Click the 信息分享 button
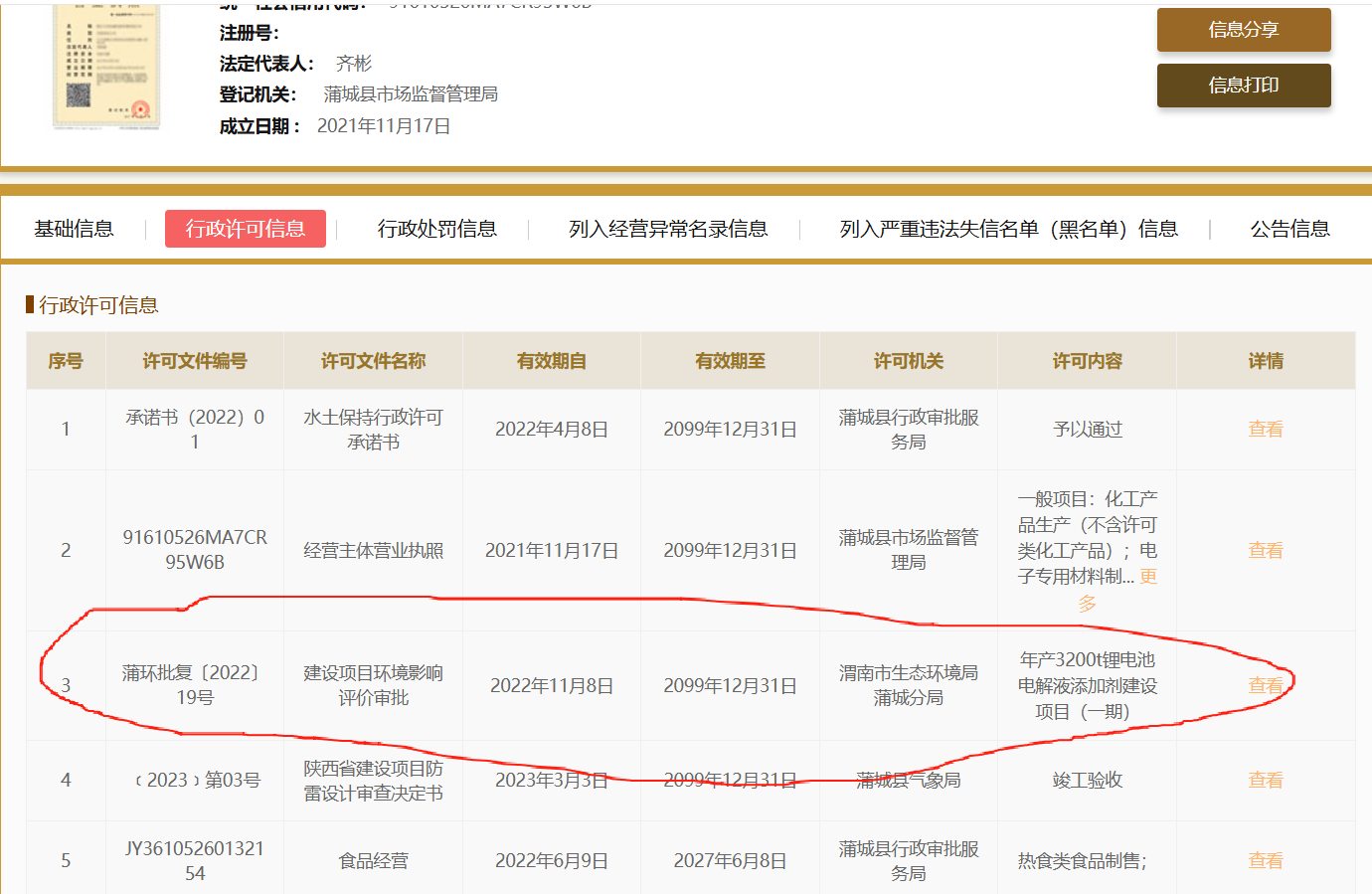The height and width of the screenshot is (894, 1372). point(1244,30)
